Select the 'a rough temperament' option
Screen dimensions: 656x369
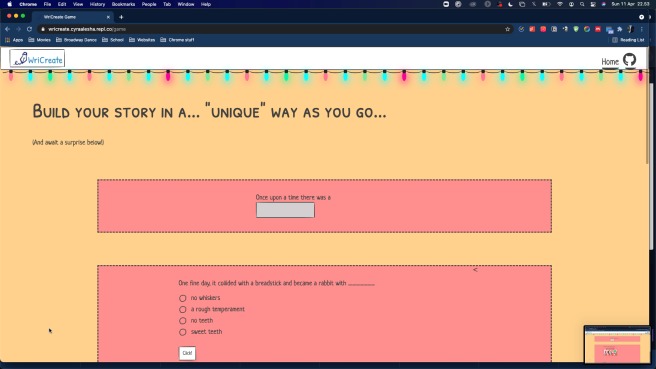click(x=183, y=310)
